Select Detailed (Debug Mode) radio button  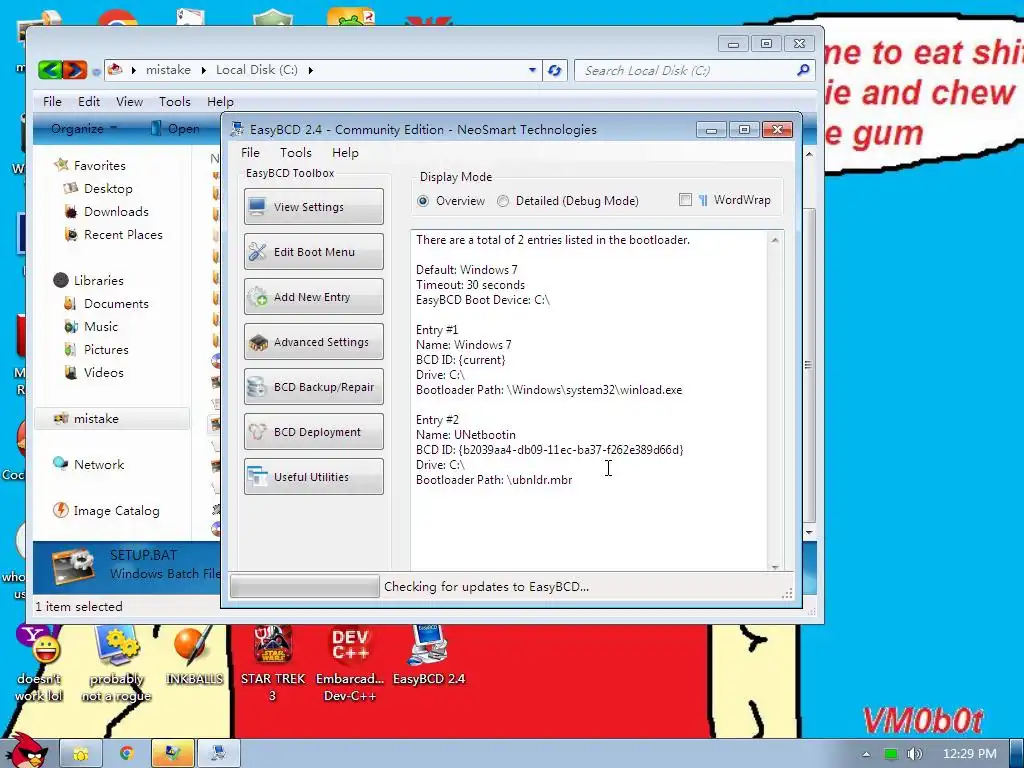[503, 201]
